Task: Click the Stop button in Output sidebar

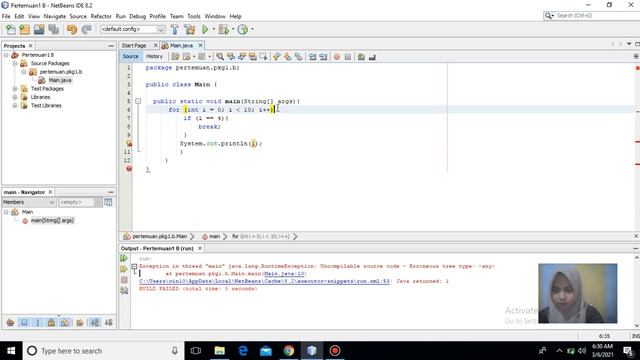Action: (124, 280)
